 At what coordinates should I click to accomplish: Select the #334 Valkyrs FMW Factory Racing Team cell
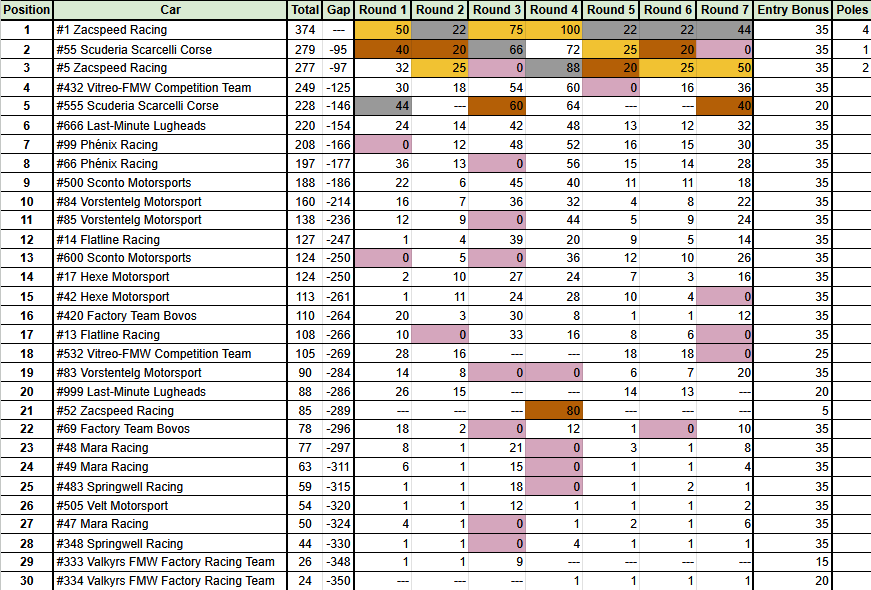tap(170, 581)
